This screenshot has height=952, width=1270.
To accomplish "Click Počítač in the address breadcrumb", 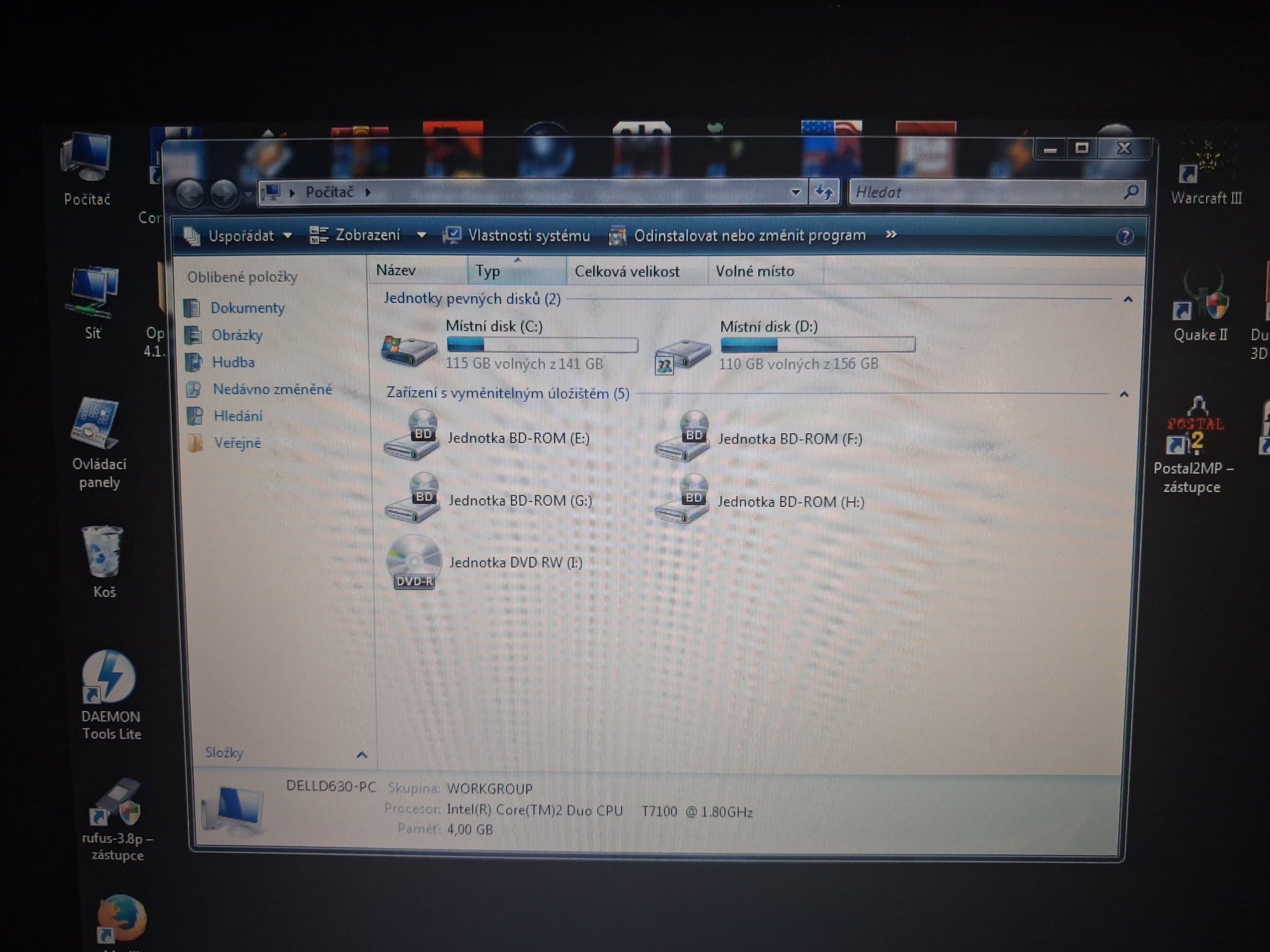I will point(329,192).
